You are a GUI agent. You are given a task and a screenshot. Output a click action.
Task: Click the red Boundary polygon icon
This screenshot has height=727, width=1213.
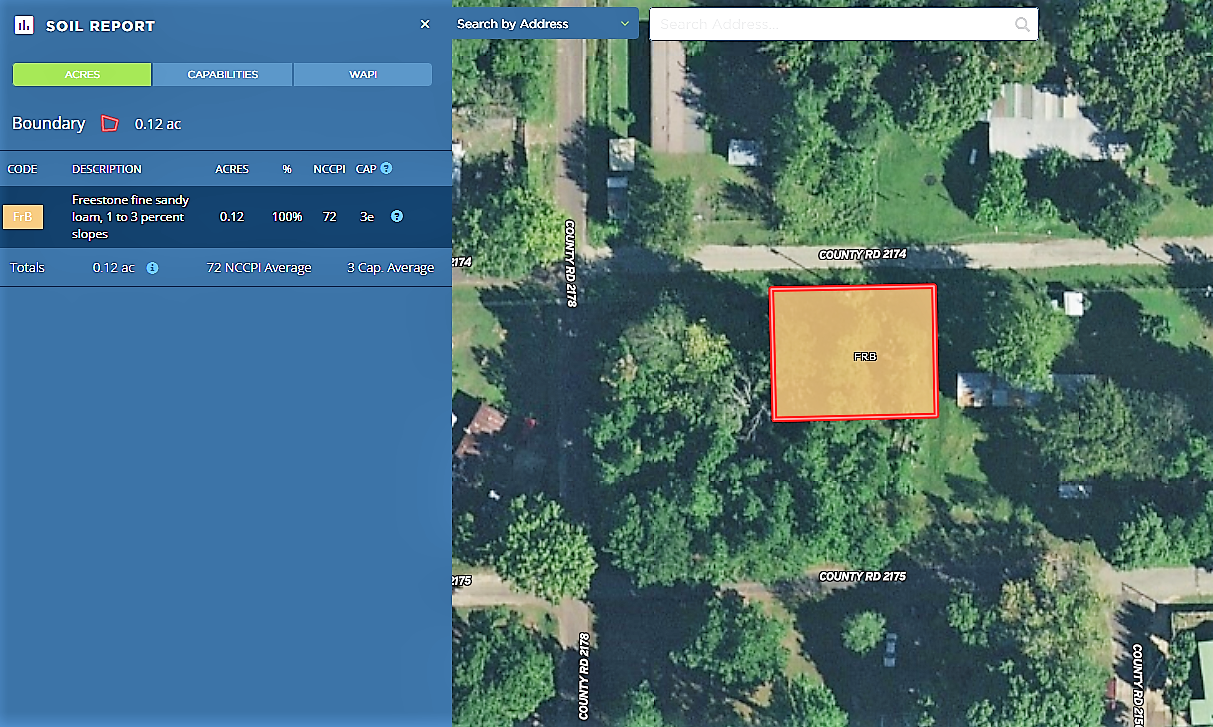point(110,124)
